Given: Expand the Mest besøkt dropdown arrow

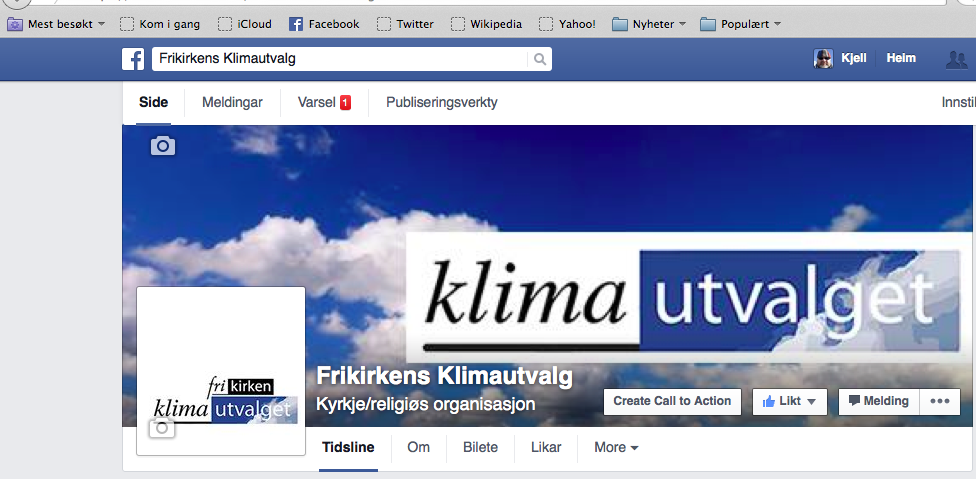Looking at the screenshot, I should coord(101,24).
